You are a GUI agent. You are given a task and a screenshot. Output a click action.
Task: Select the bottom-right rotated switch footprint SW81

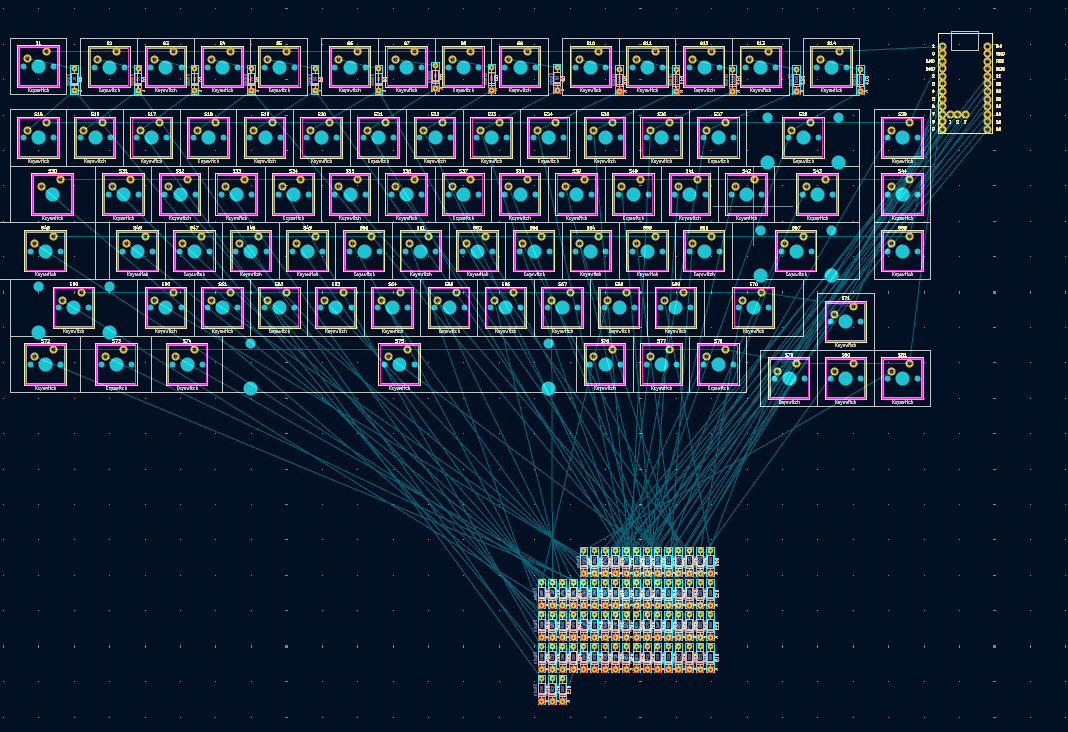(x=901, y=378)
